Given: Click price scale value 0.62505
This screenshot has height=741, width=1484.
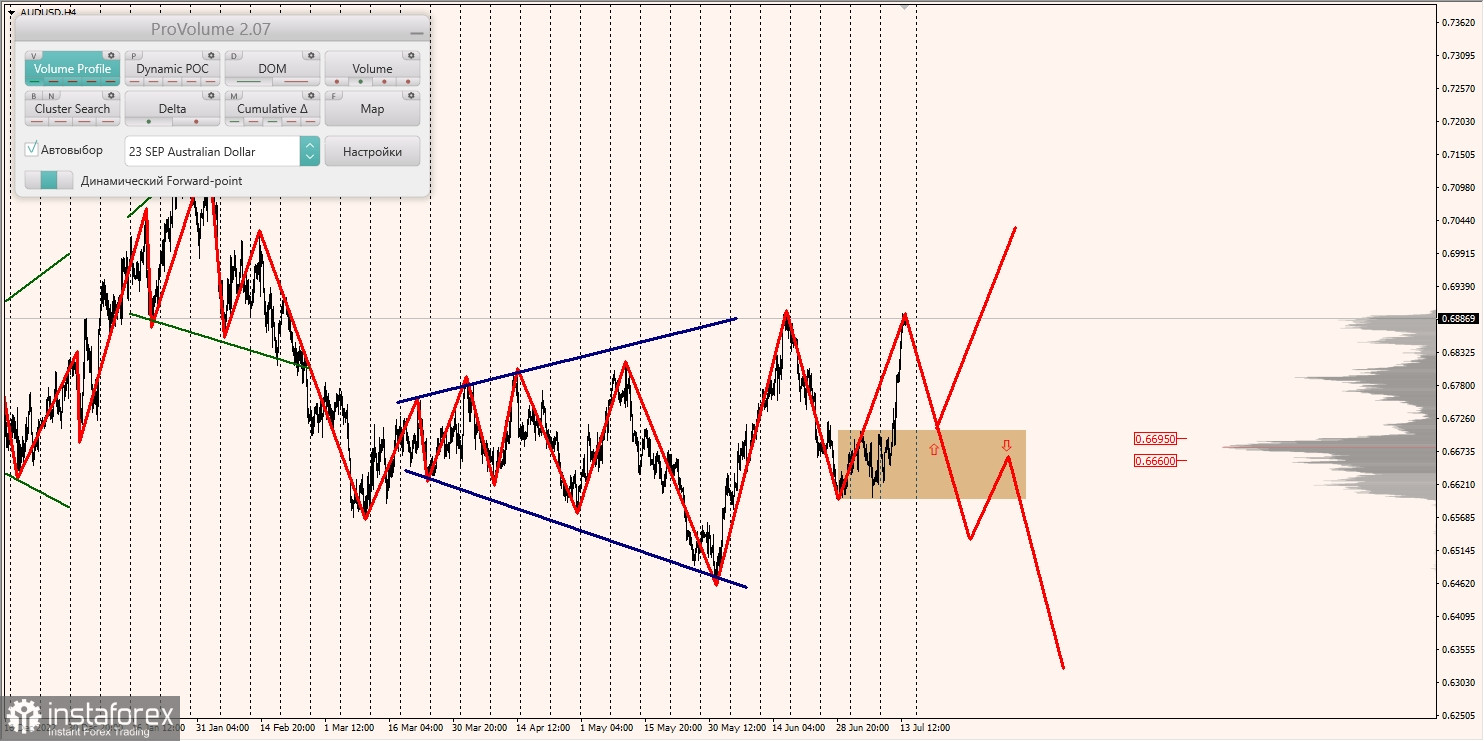Looking at the screenshot, I should (1457, 715).
